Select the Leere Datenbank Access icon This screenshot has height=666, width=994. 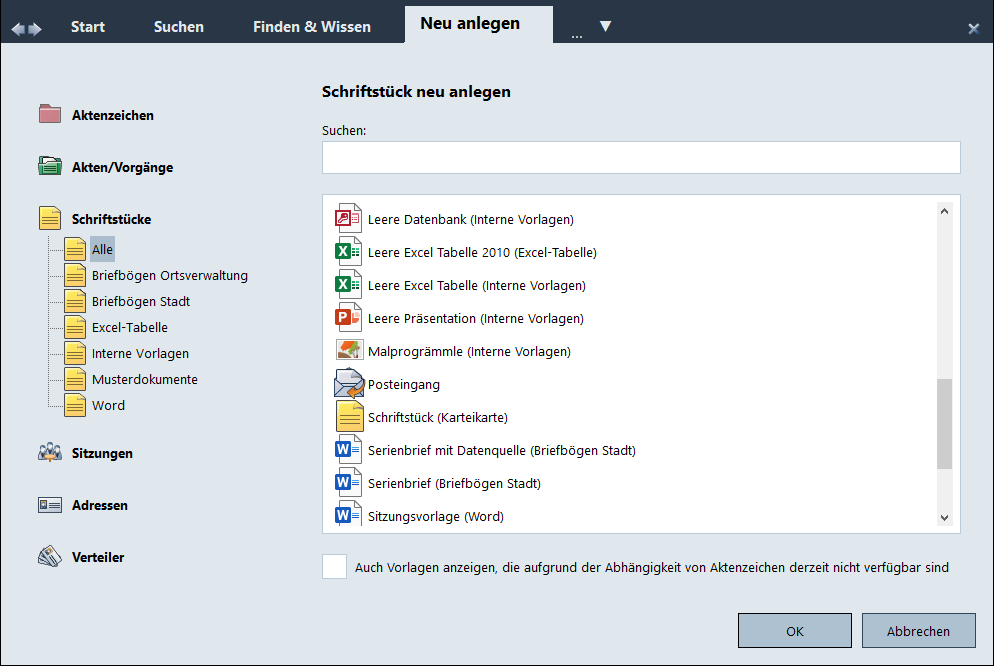tap(349, 219)
